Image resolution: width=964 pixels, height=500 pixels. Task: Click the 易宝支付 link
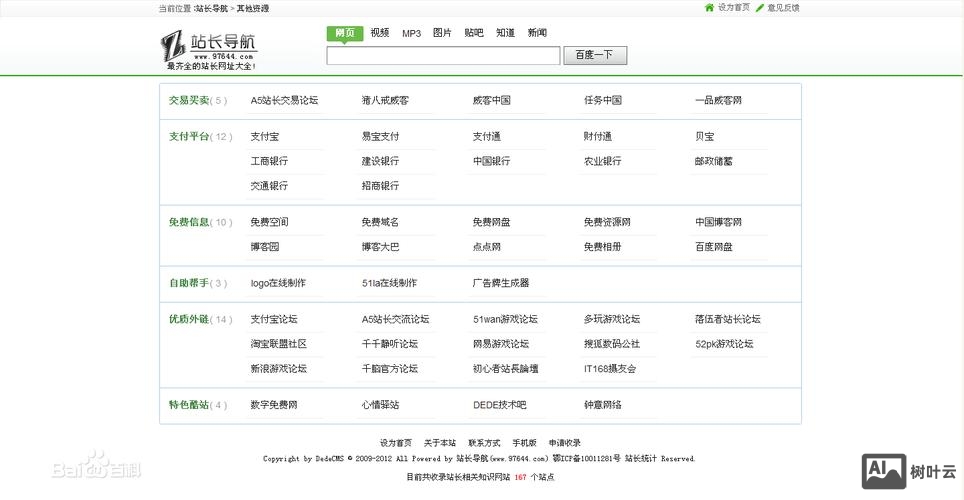click(380, 137)
